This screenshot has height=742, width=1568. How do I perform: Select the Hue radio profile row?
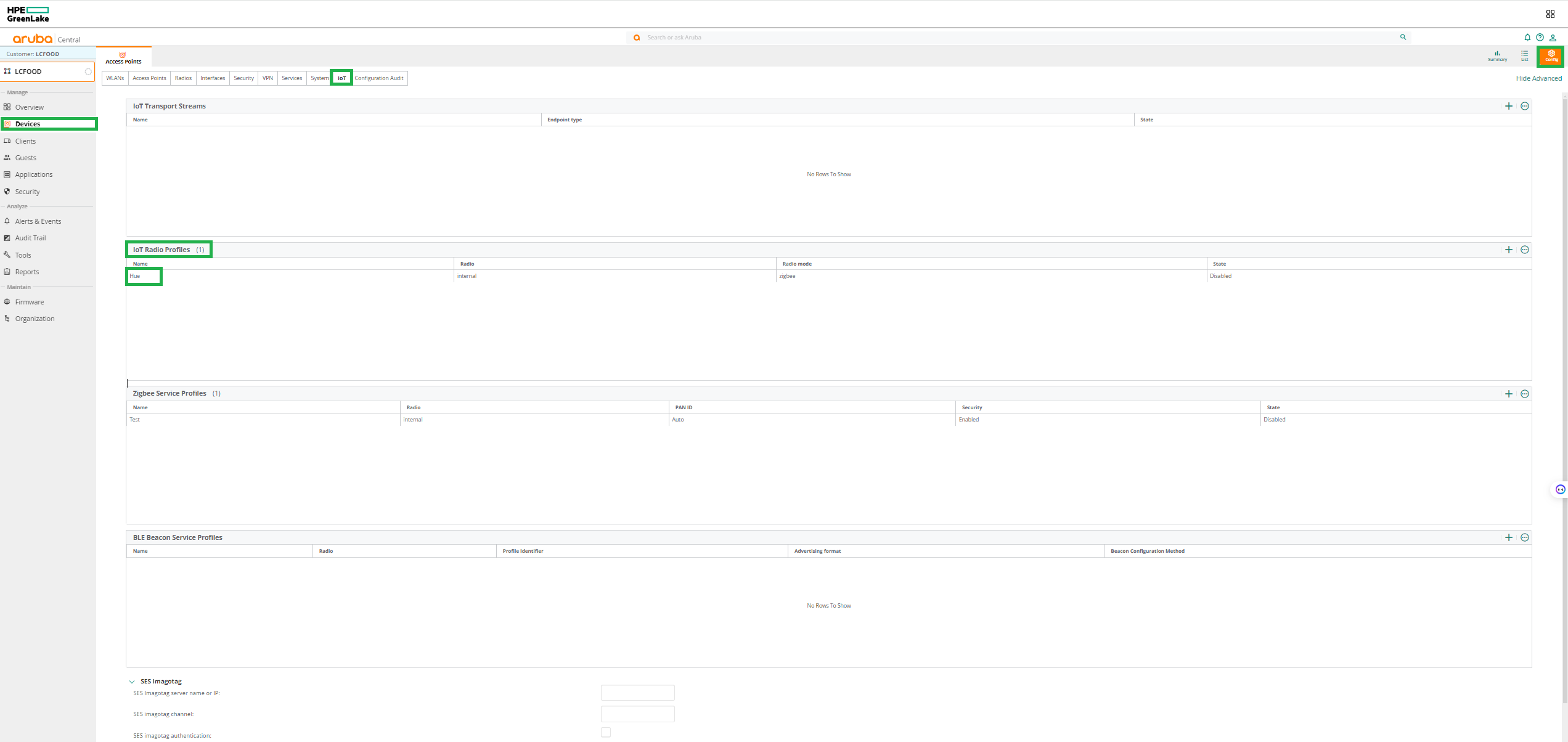[135, 276]
